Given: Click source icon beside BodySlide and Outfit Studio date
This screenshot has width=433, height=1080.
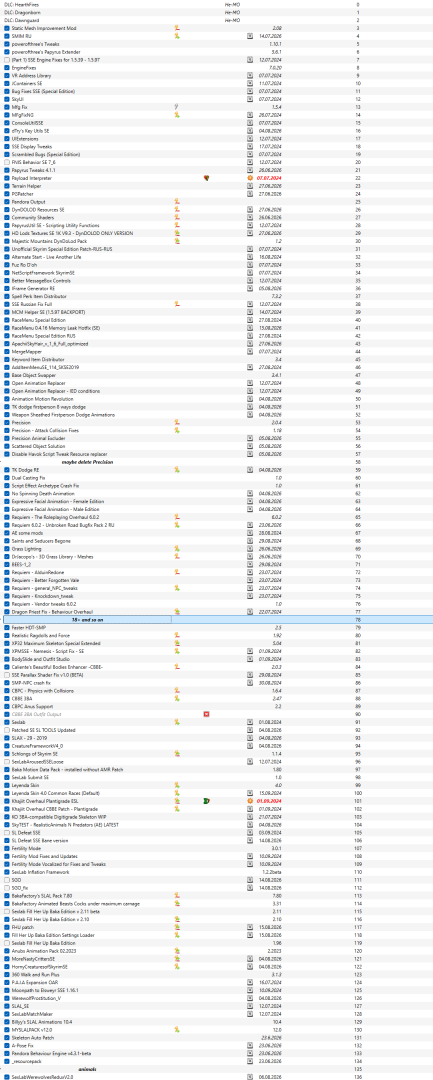Looking at the screenshot, I should tap(250, 659).
